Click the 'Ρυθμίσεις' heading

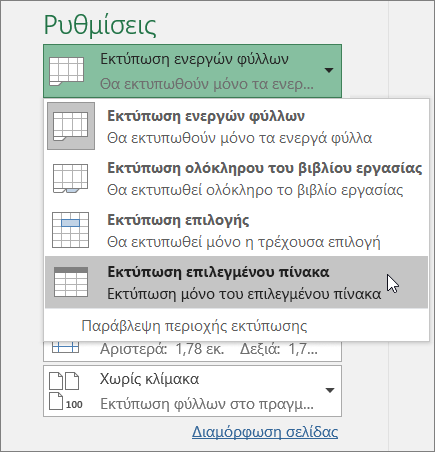tap(100, 25)
